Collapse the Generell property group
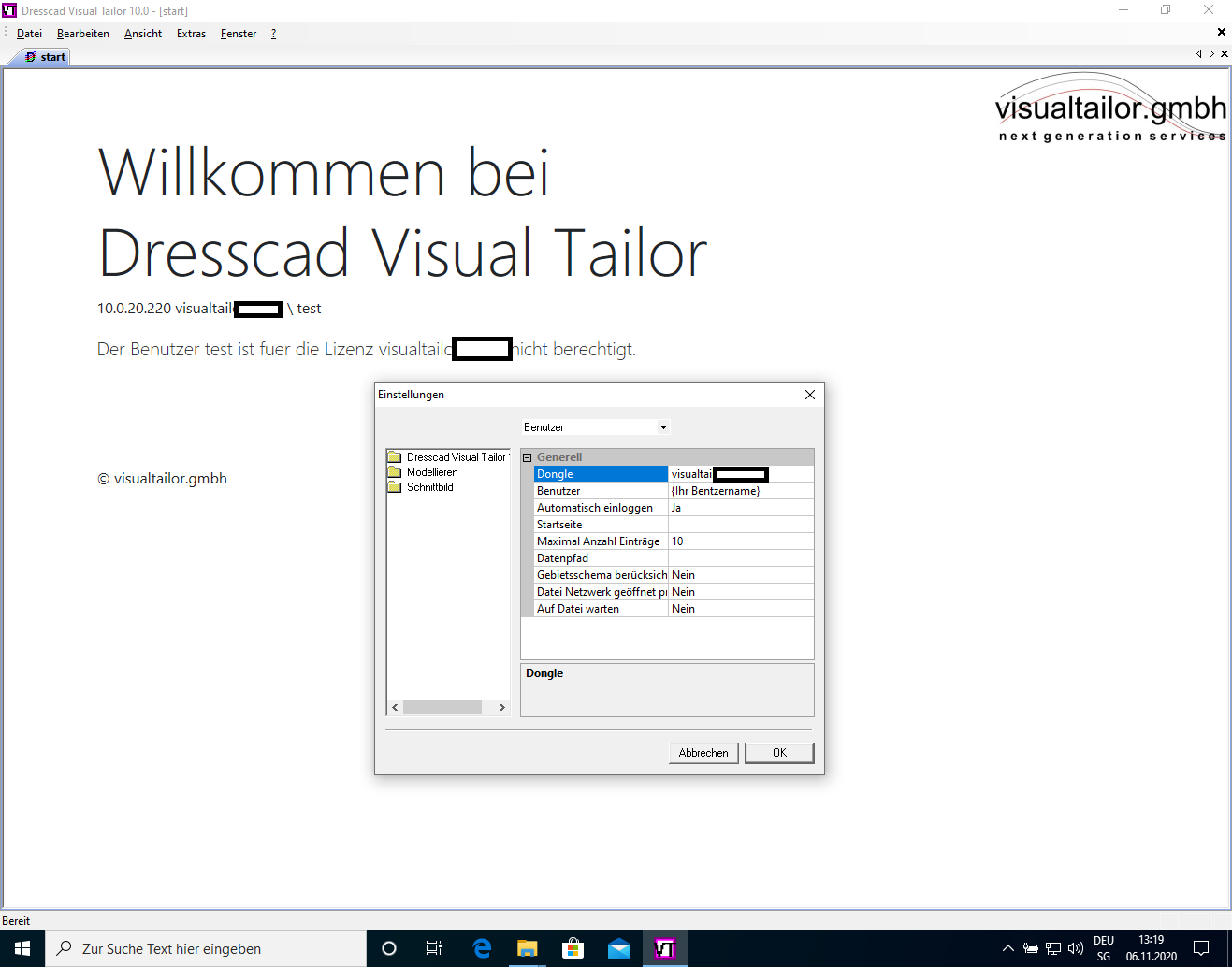The image size is (1232, 967). (x=527, y=457)
